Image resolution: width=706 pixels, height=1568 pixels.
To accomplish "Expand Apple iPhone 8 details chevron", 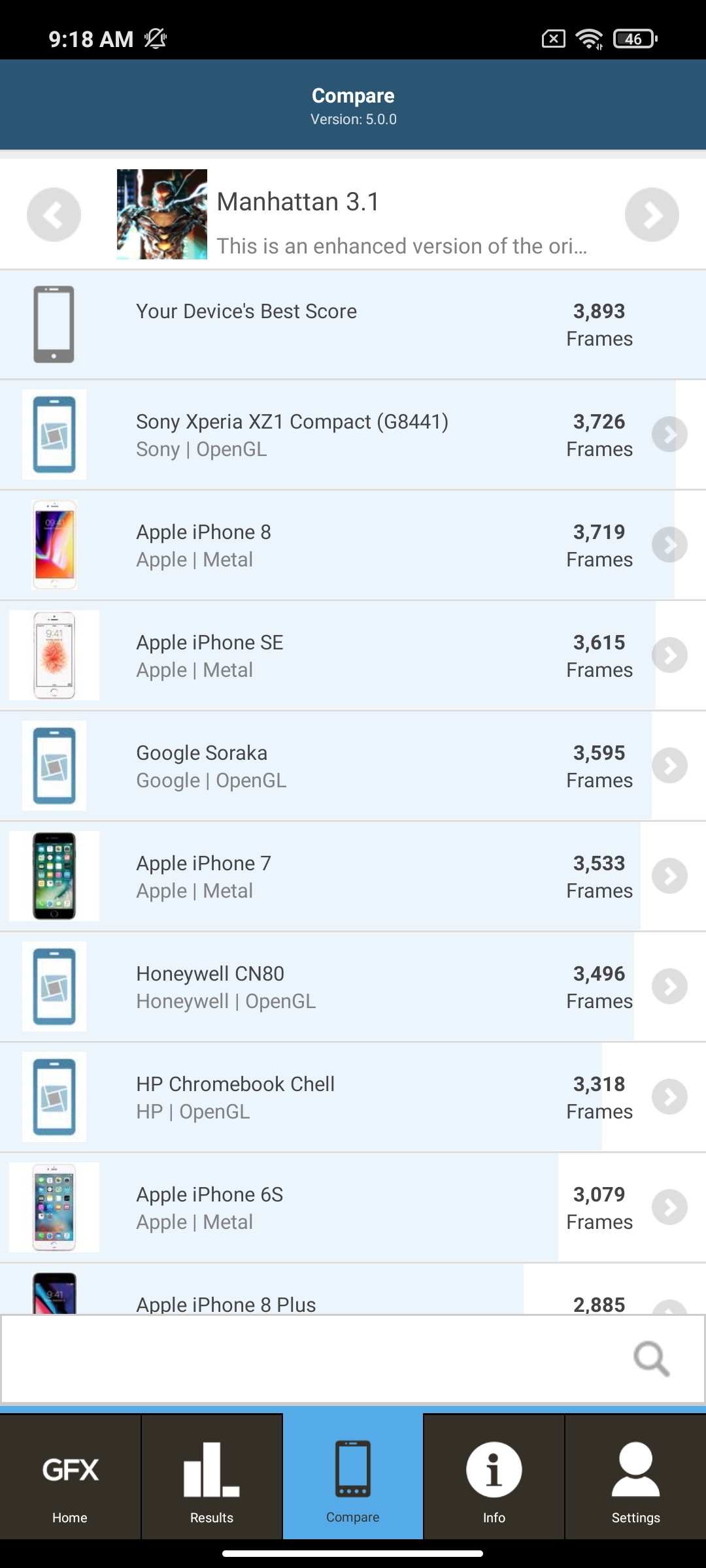I will point(669,545).
